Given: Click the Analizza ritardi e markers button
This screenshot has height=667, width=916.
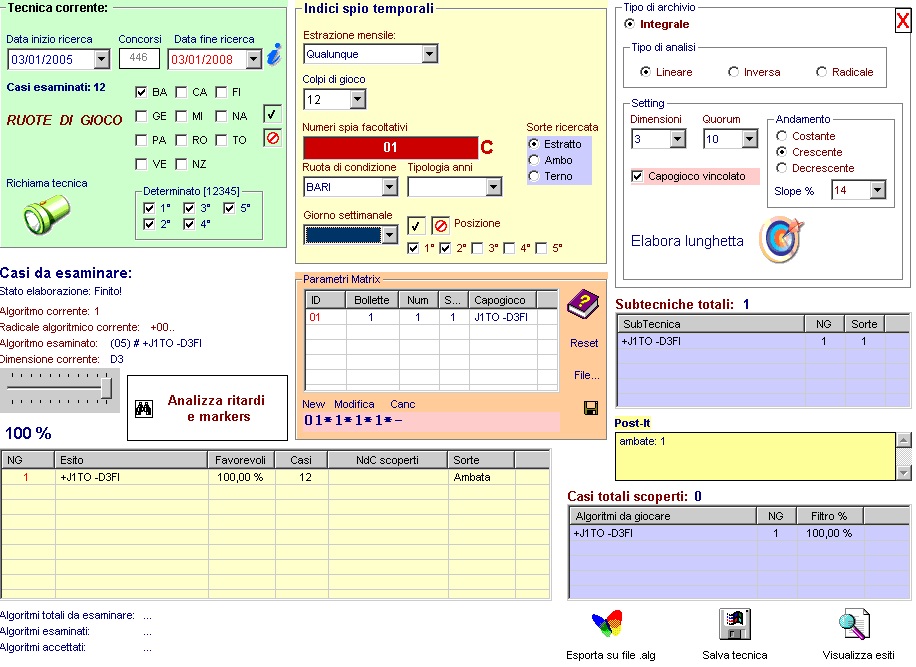Looking at the screenshot, I should pos(207,408).
